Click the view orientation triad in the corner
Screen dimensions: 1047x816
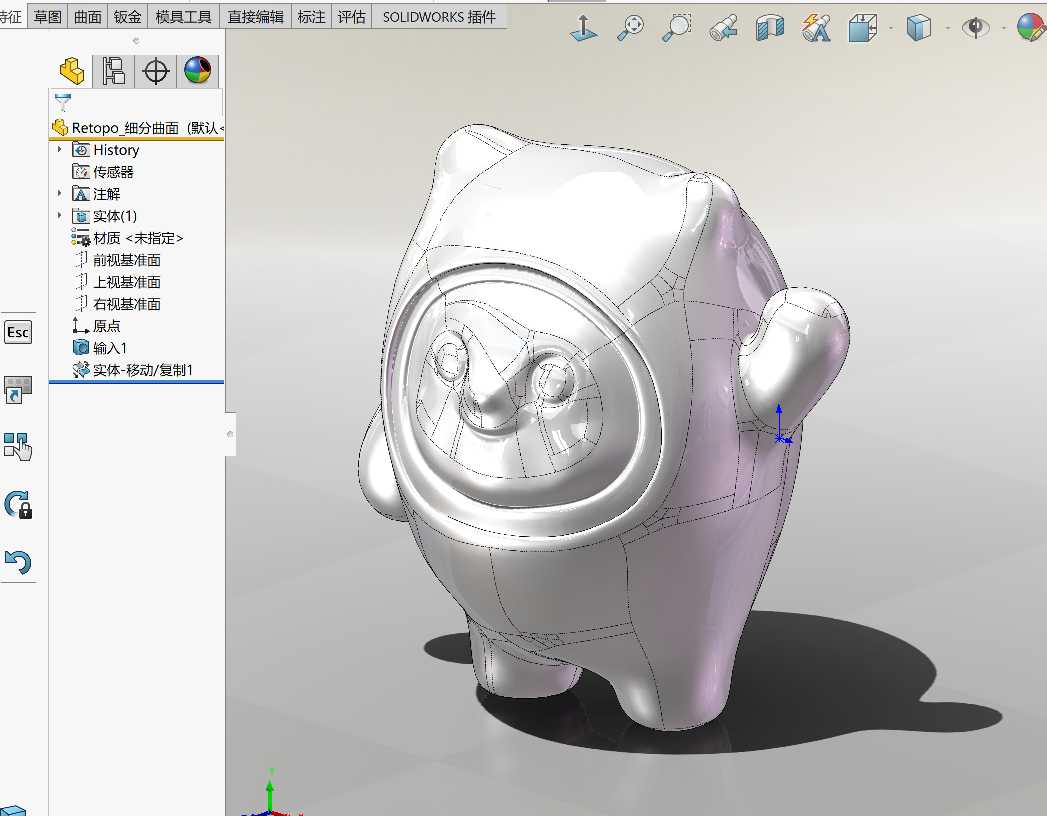(271, 795)
